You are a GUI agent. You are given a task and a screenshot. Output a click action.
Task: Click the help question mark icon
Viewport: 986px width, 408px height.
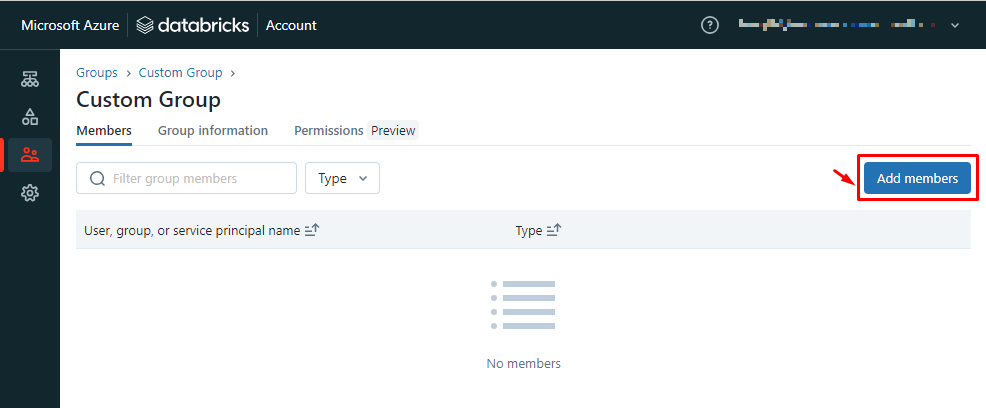(710, 25)
